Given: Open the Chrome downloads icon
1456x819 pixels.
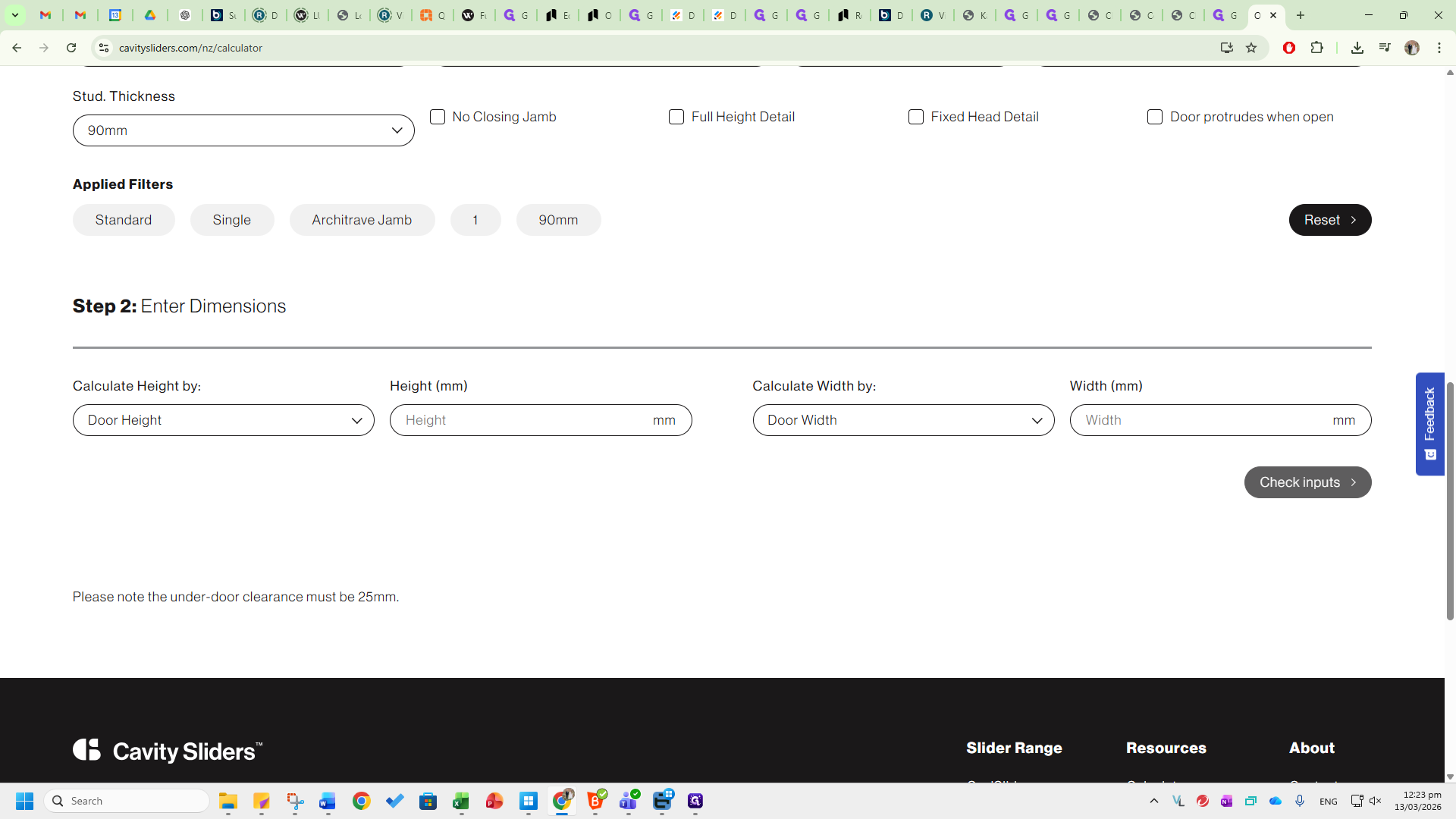Looking at the screenshot, I should click(x=1357, y=48).
